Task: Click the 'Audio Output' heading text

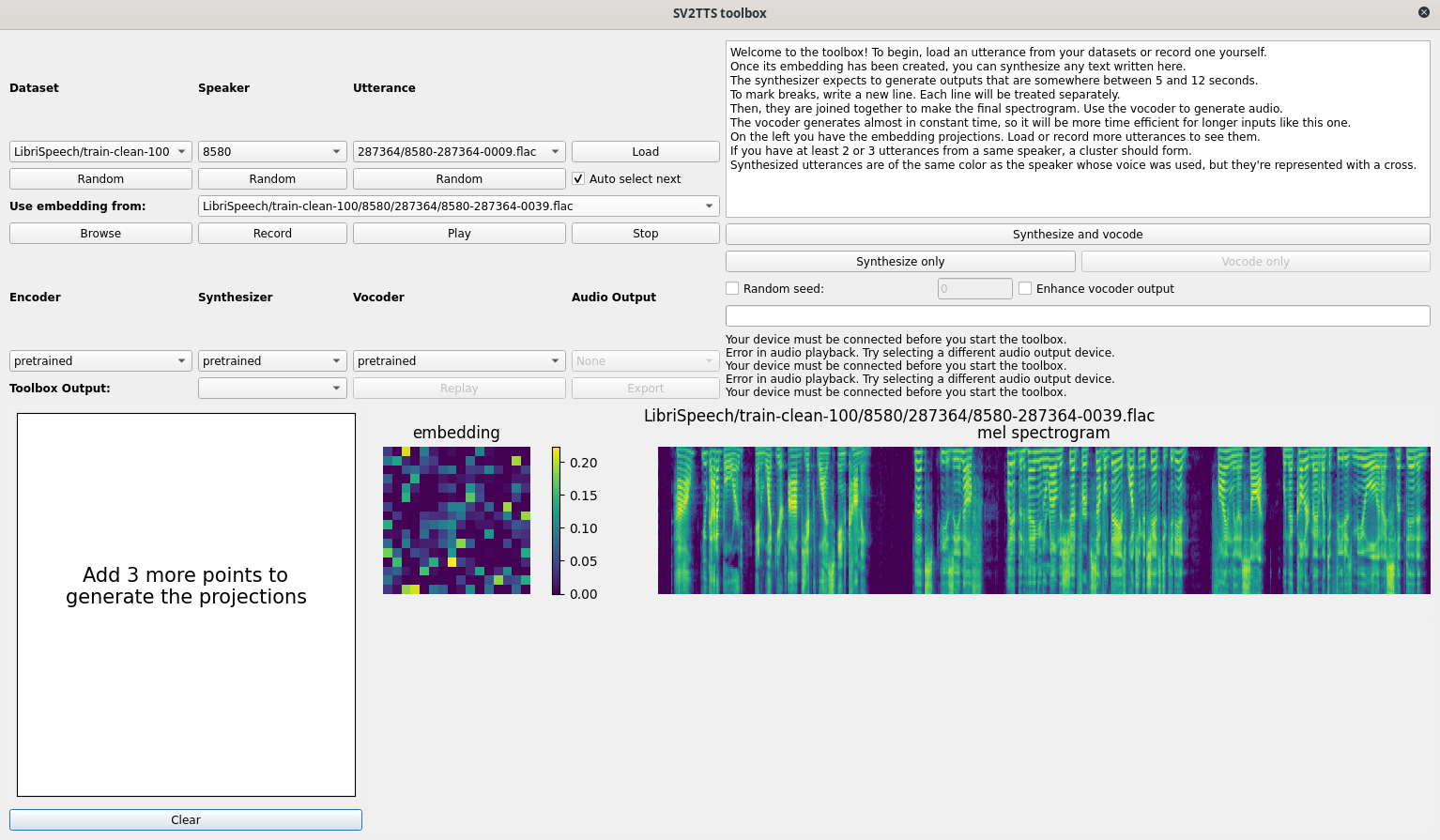Action: pyautogui.click(x=614, y=297)
